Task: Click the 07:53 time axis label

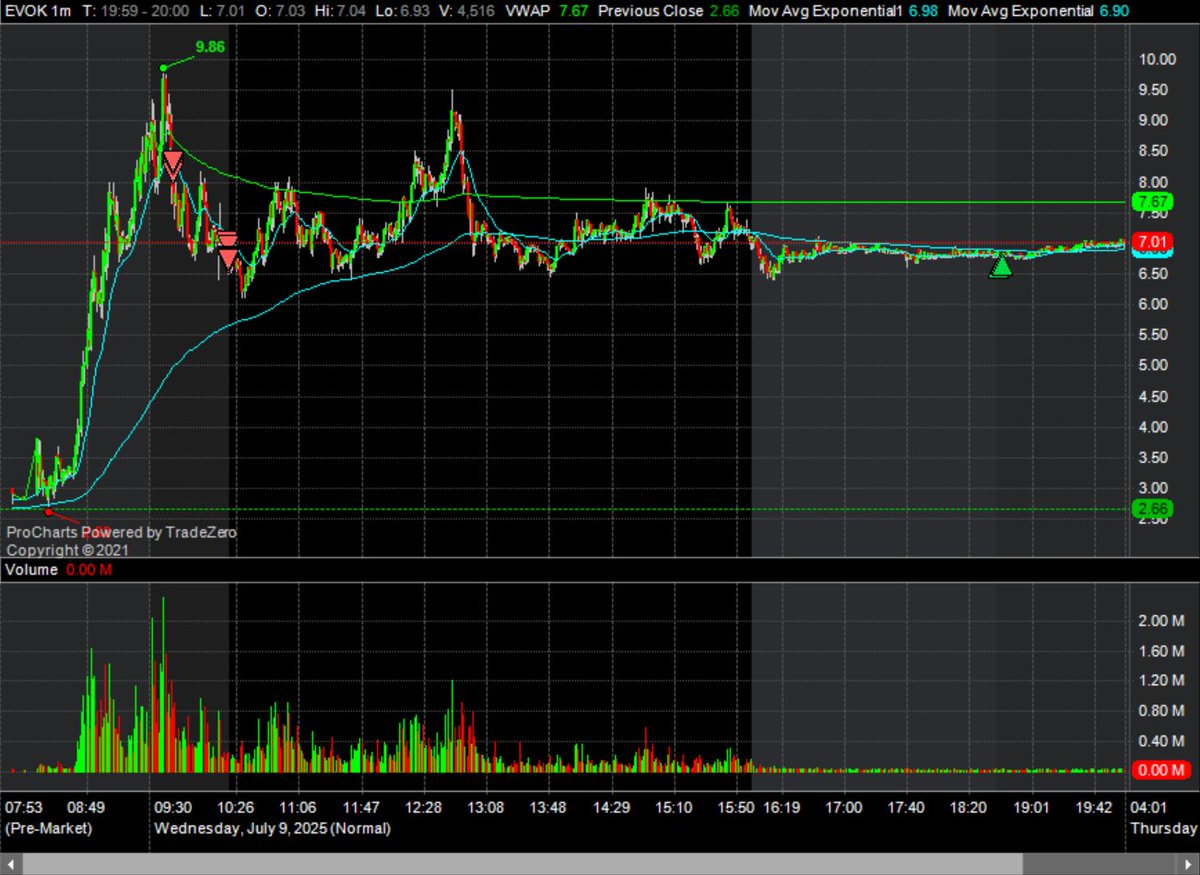Action: click(x=24, y=807)
